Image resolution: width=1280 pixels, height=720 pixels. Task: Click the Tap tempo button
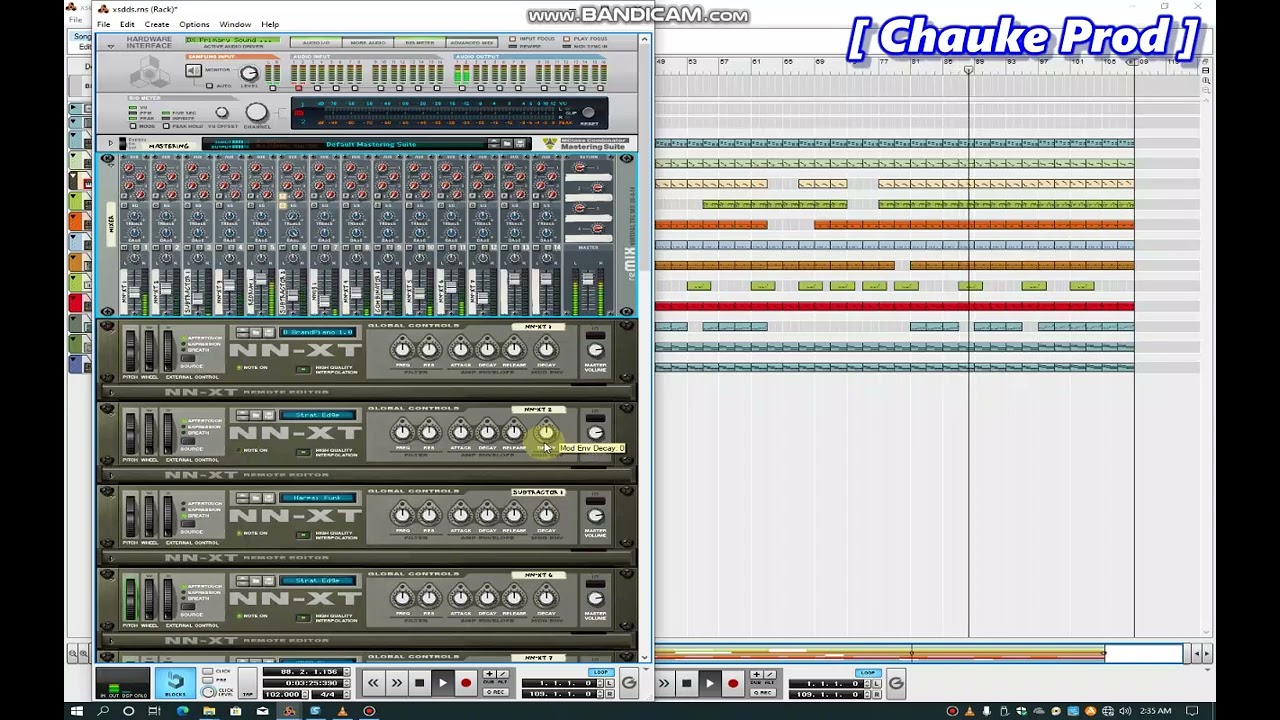pyautogui.click(x=247, y=682)
